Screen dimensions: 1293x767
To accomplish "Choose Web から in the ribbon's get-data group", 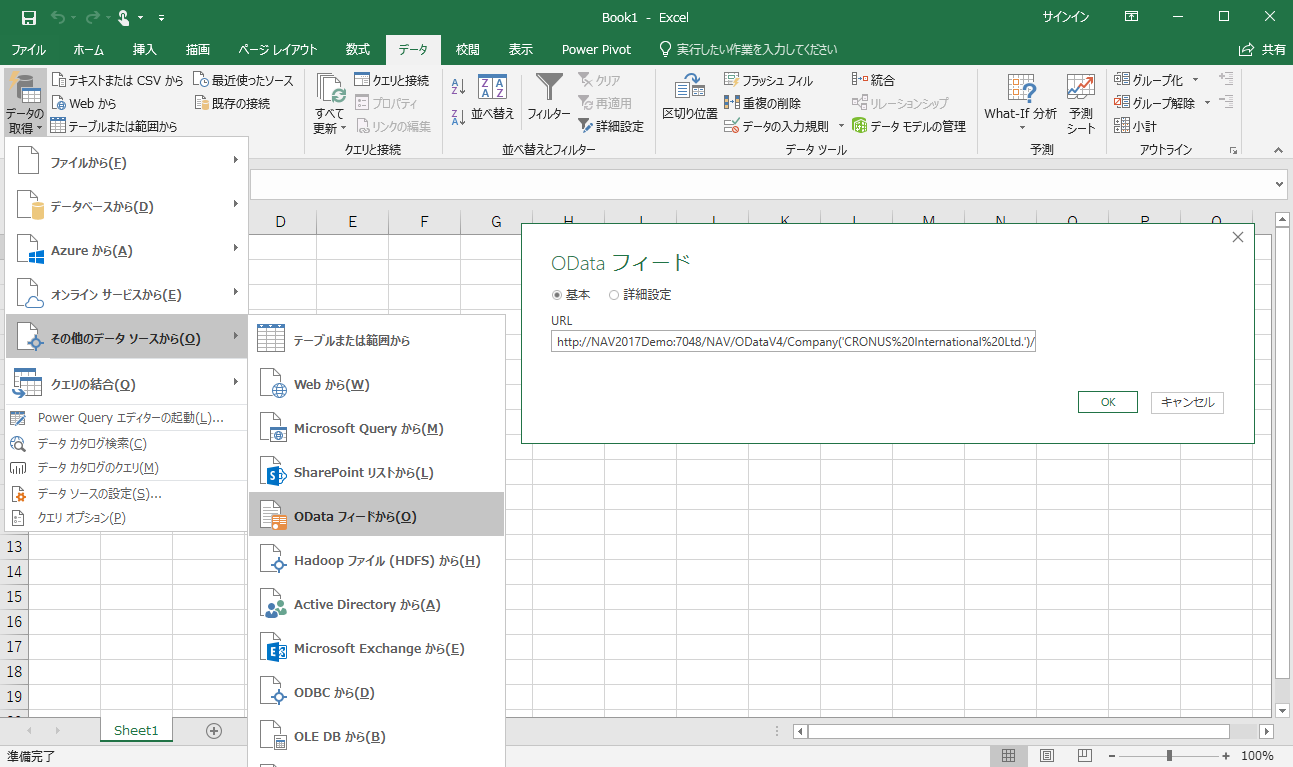I will 84,103.
